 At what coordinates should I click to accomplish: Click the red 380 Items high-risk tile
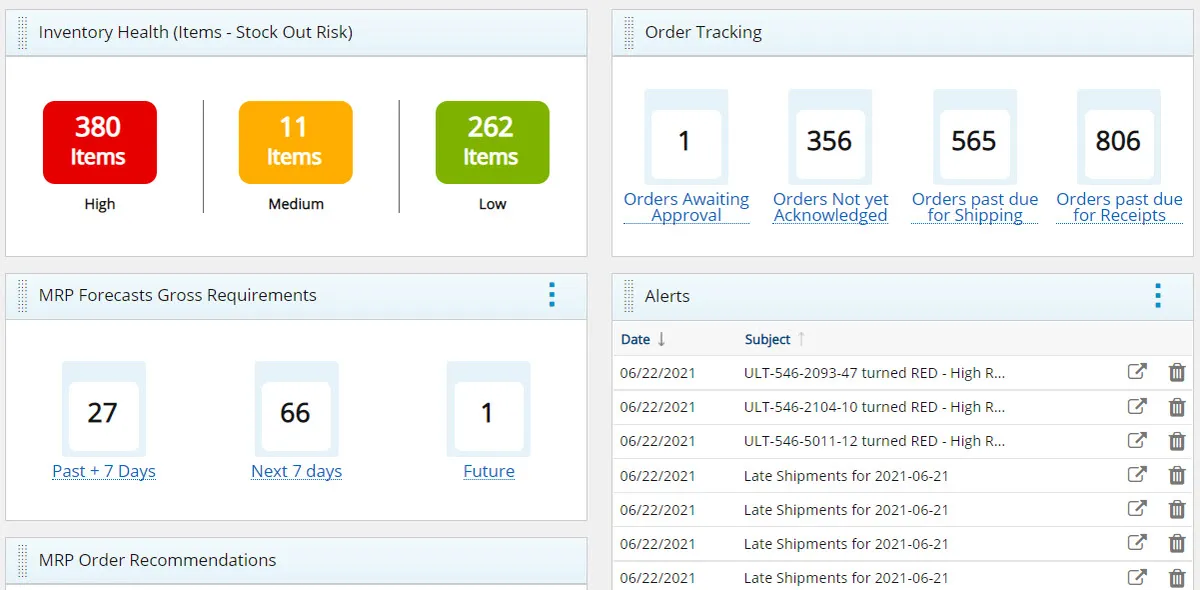[100, 142]
